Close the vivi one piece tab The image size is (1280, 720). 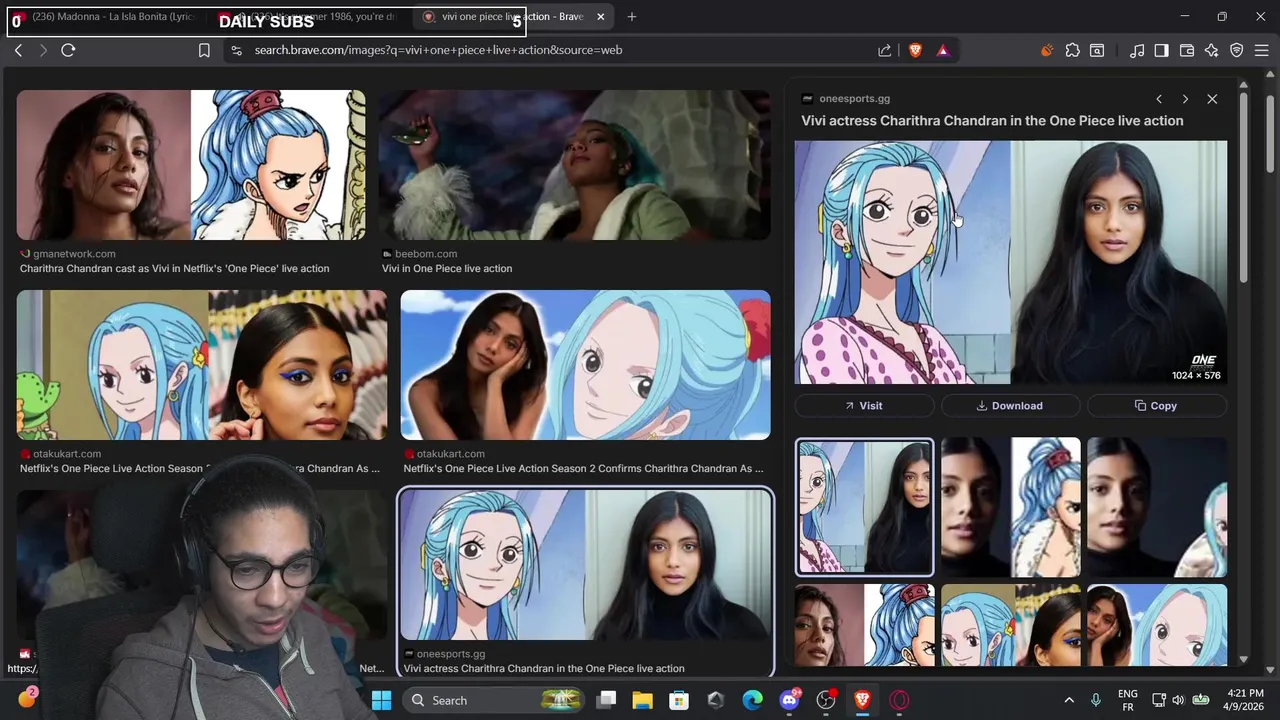point(600,17)
